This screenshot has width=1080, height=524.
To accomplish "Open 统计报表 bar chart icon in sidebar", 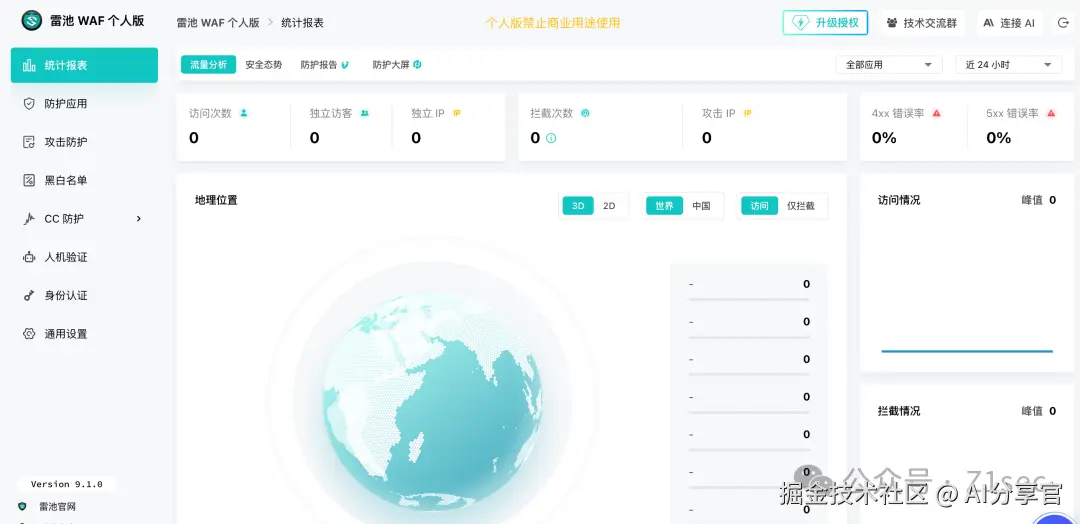I will pos(29,65).
